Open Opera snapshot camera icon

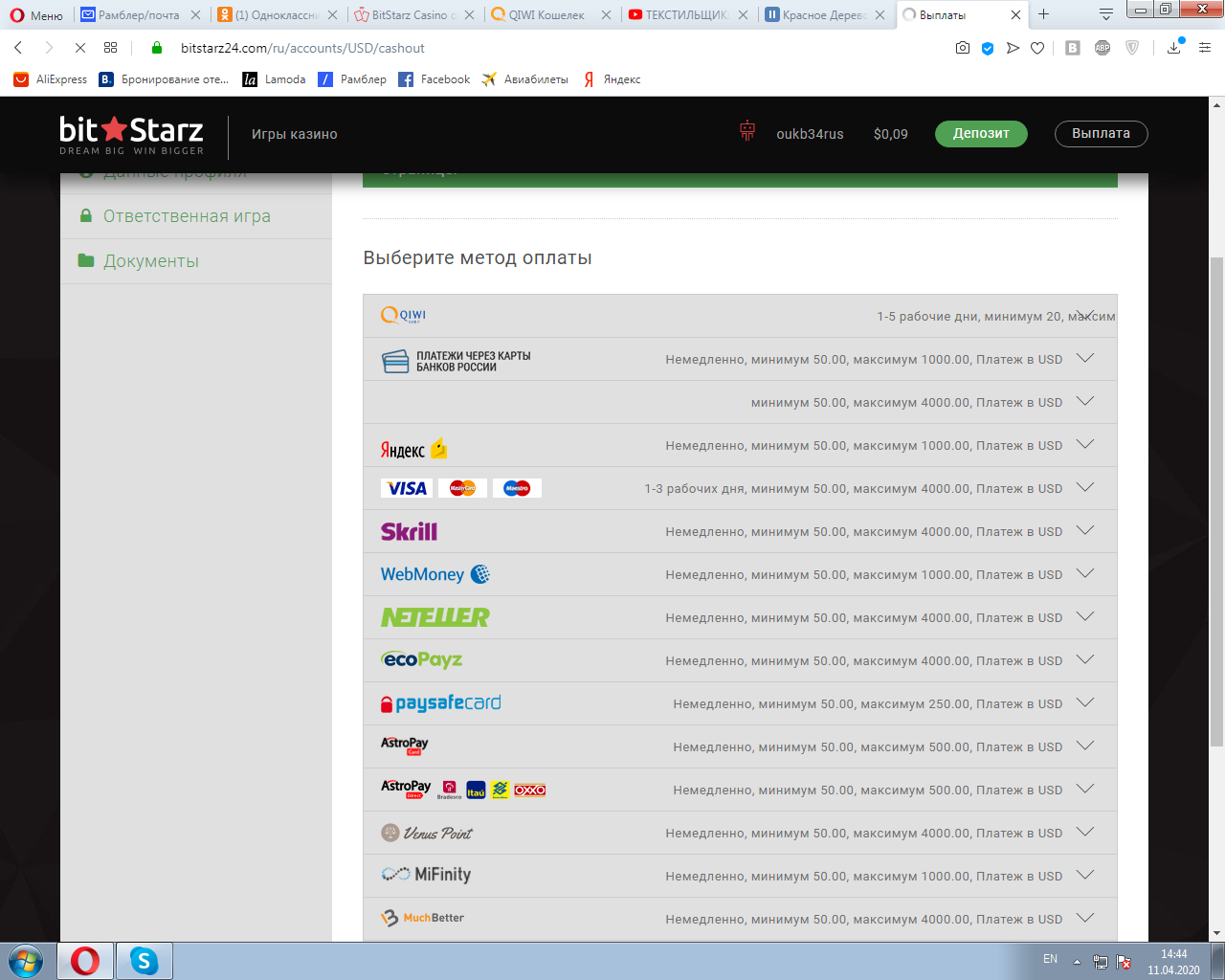point(963,48)
